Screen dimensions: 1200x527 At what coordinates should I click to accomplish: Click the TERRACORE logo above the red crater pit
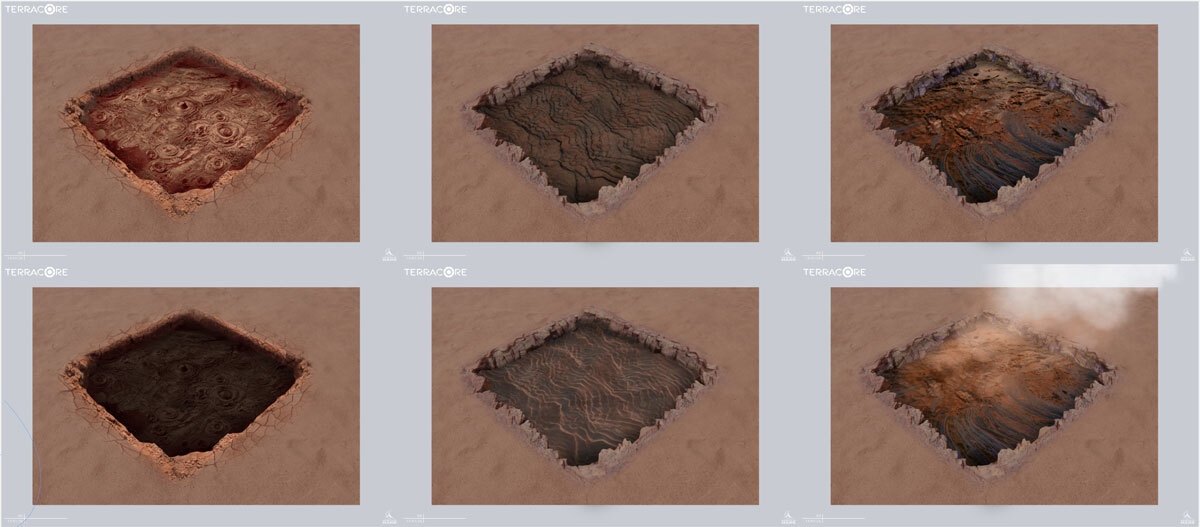36,9
